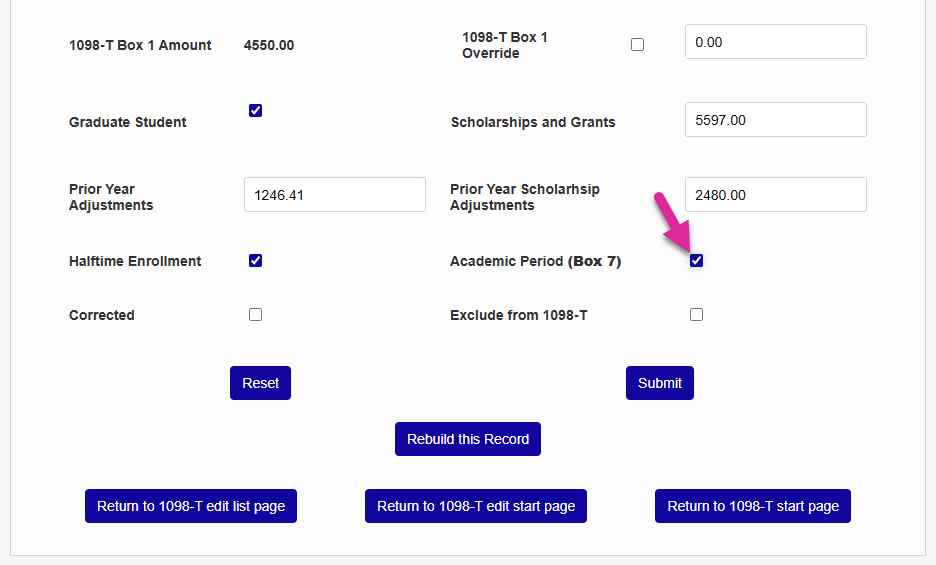The width and height of the screenshot is (936, 565).
Task: Return to 1098-T edit list page
Action: coord(191,506)
